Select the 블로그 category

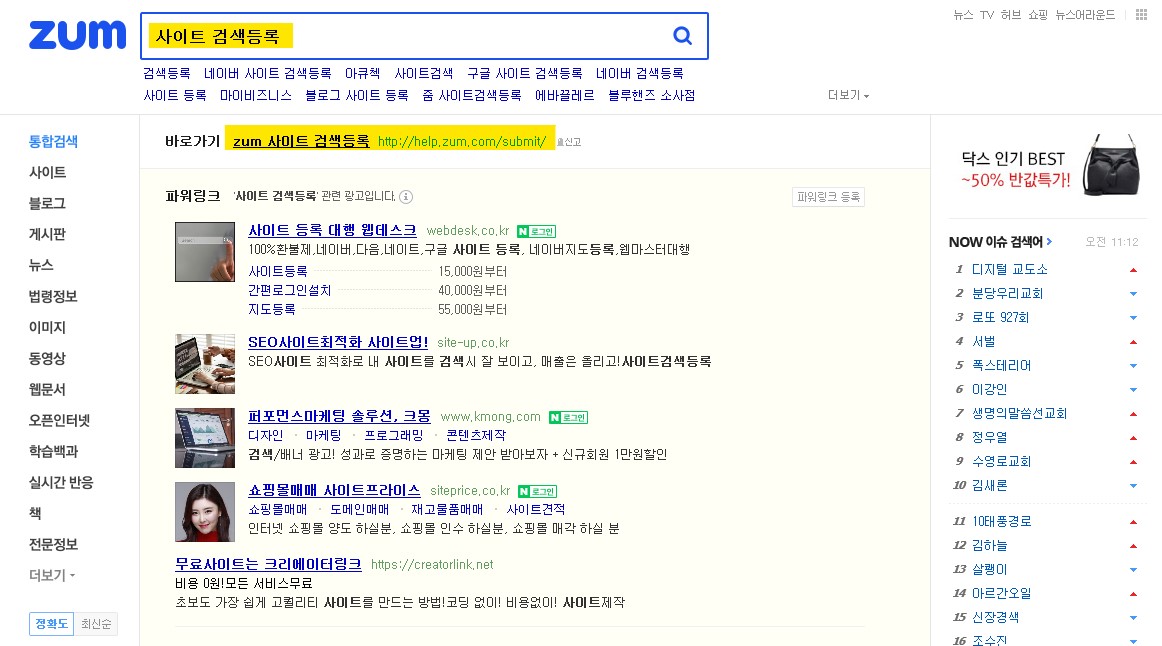[47, 203]
